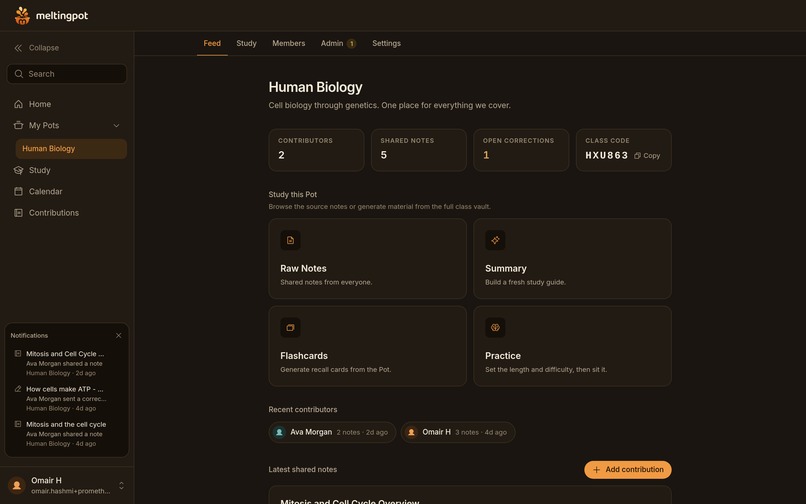
Task: Click the Study graduation cap icon
Action: (x=19, y=170)
